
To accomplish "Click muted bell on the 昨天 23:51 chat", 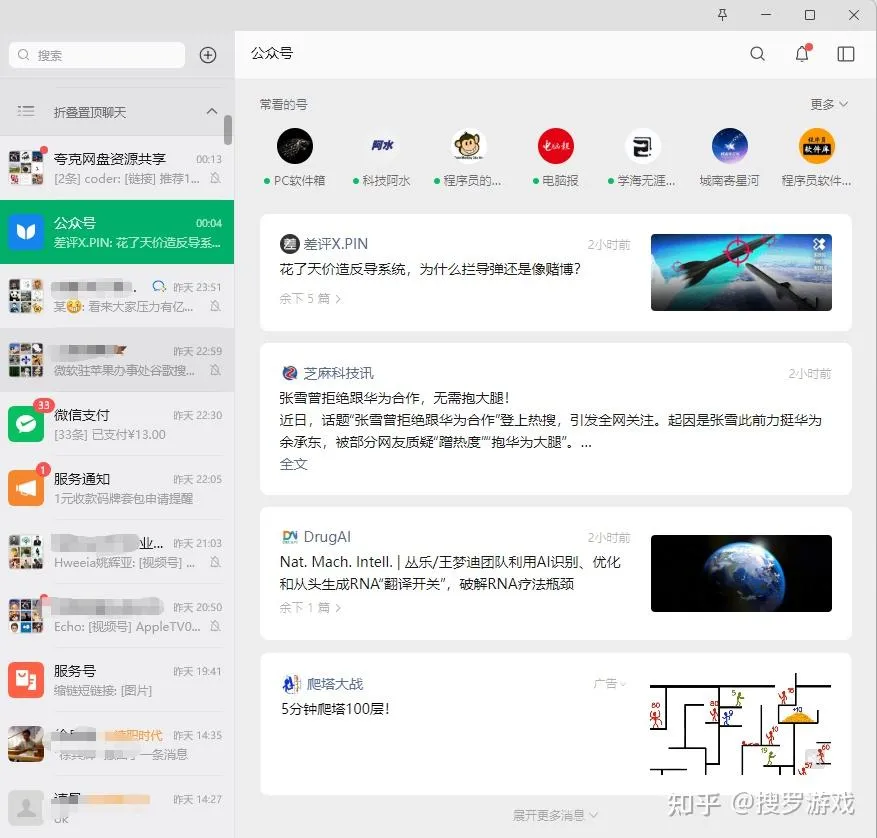I will 215,306.
